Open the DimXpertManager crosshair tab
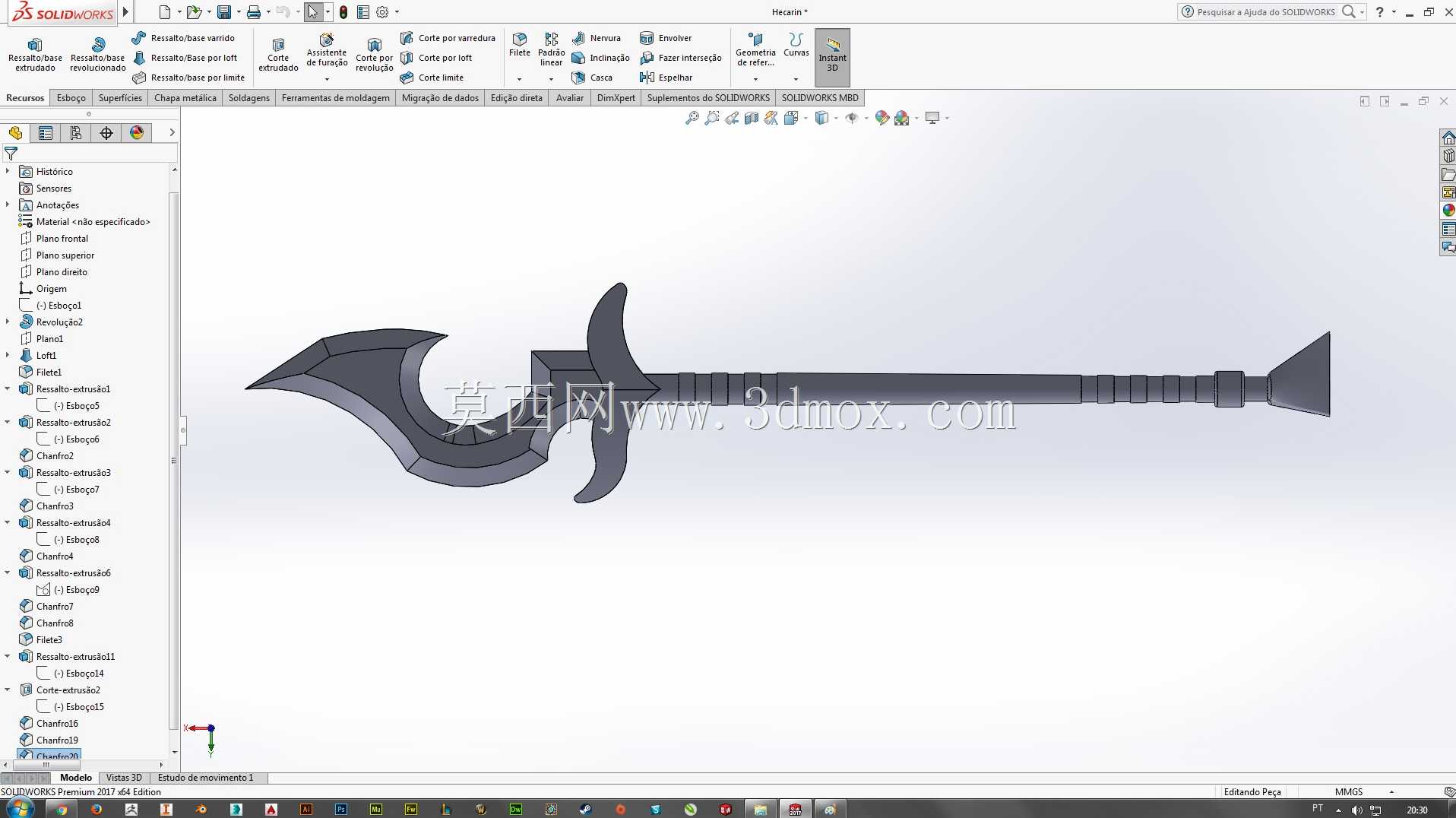 [x=106, y=133]
